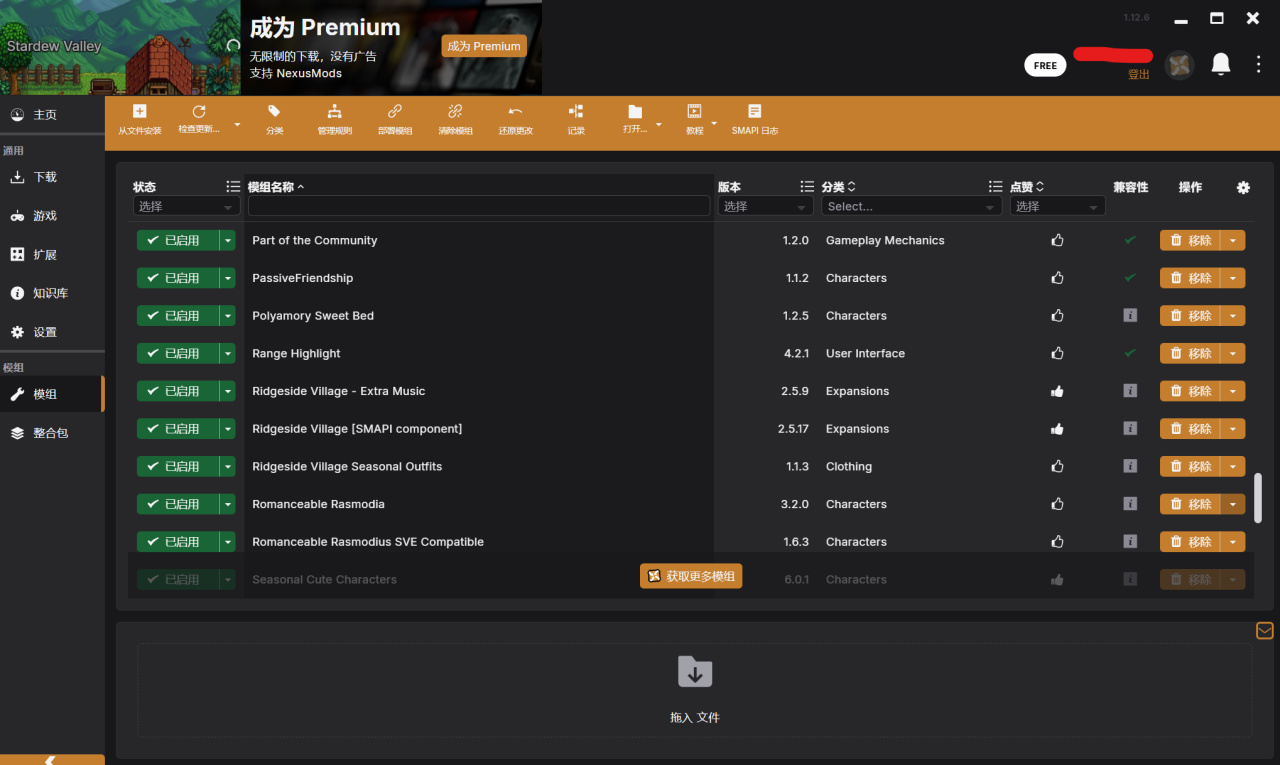Open the category Select... filter dropdown
1280x765 pixels.
[x=911, y=206]
